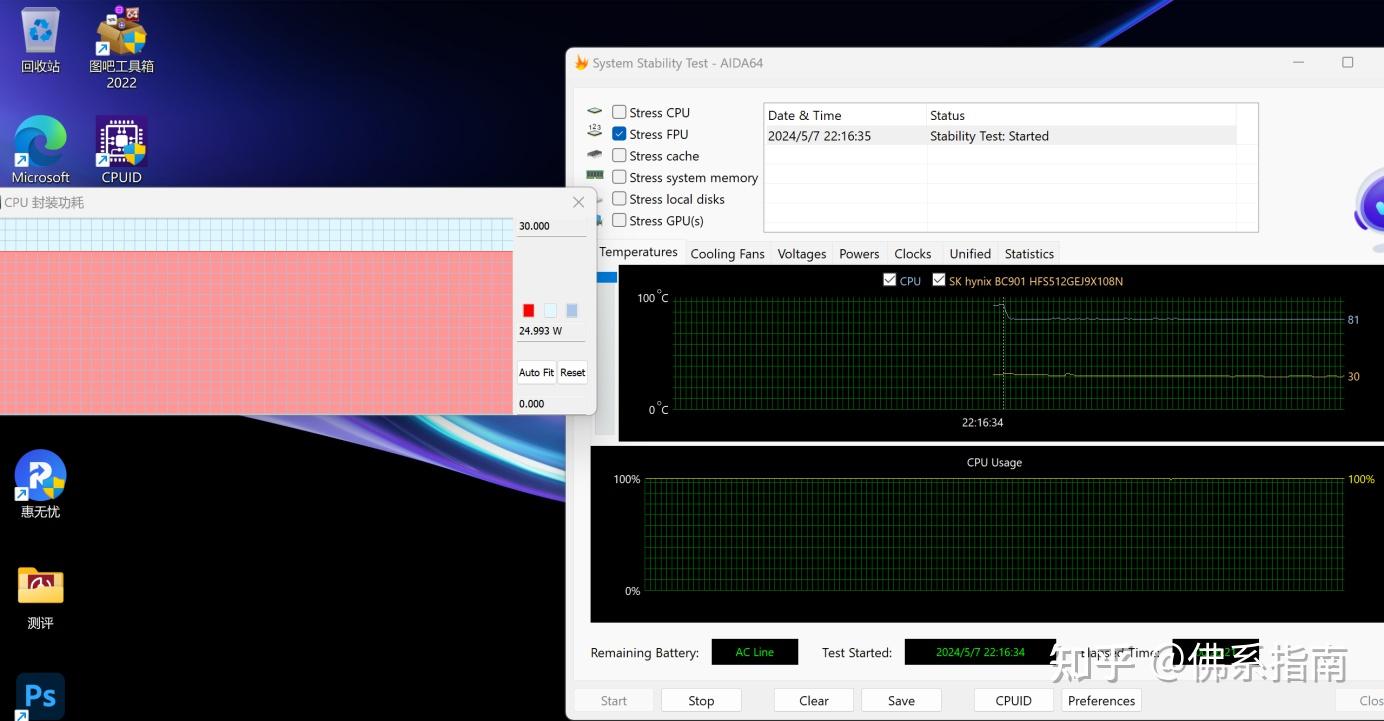Viewport: 1384px width, 721px height.
Task: Maximize the AIDA64 System Stability Test window
Action: tap(1347, 62)
